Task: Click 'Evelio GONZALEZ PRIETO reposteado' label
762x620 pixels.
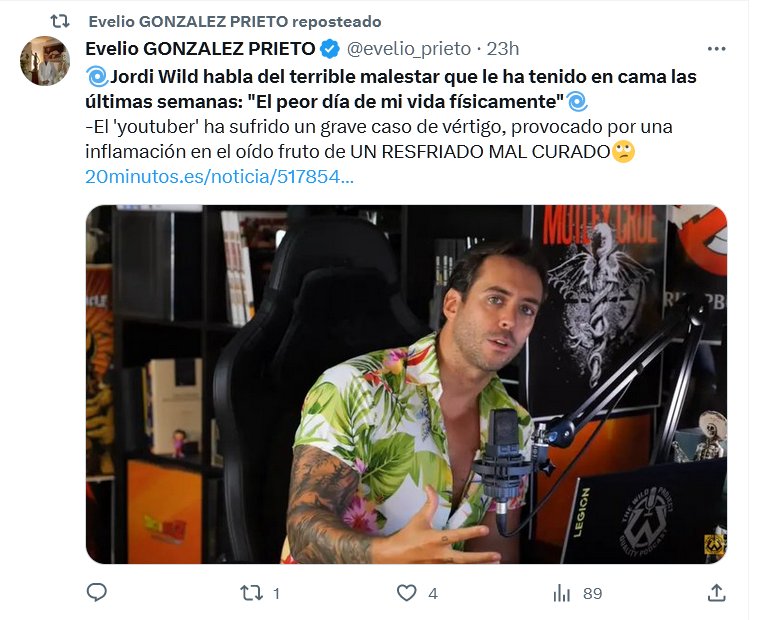Action: tap(235, 21)
